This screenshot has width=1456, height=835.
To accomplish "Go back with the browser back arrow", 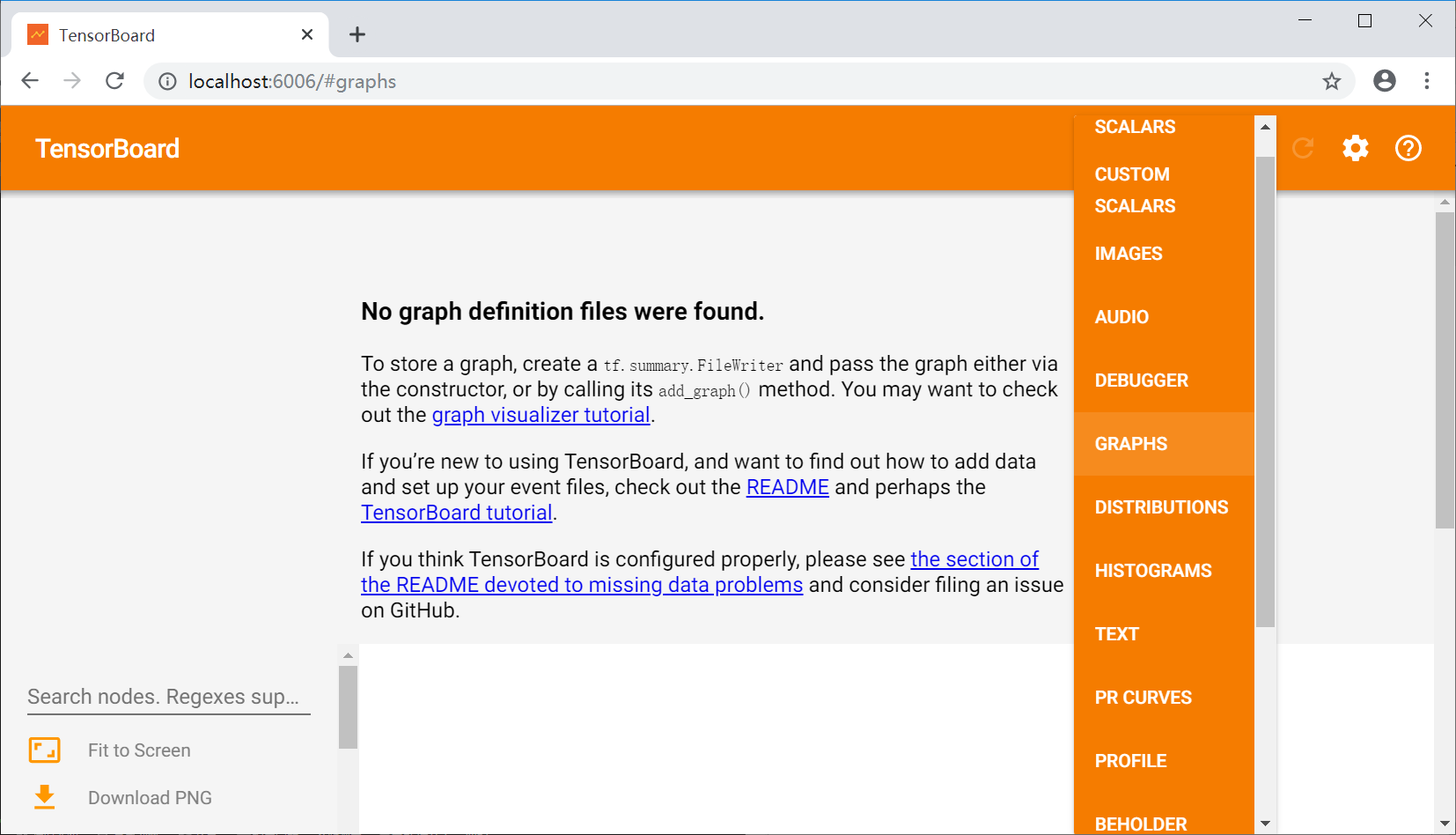I will click(30, 81).
